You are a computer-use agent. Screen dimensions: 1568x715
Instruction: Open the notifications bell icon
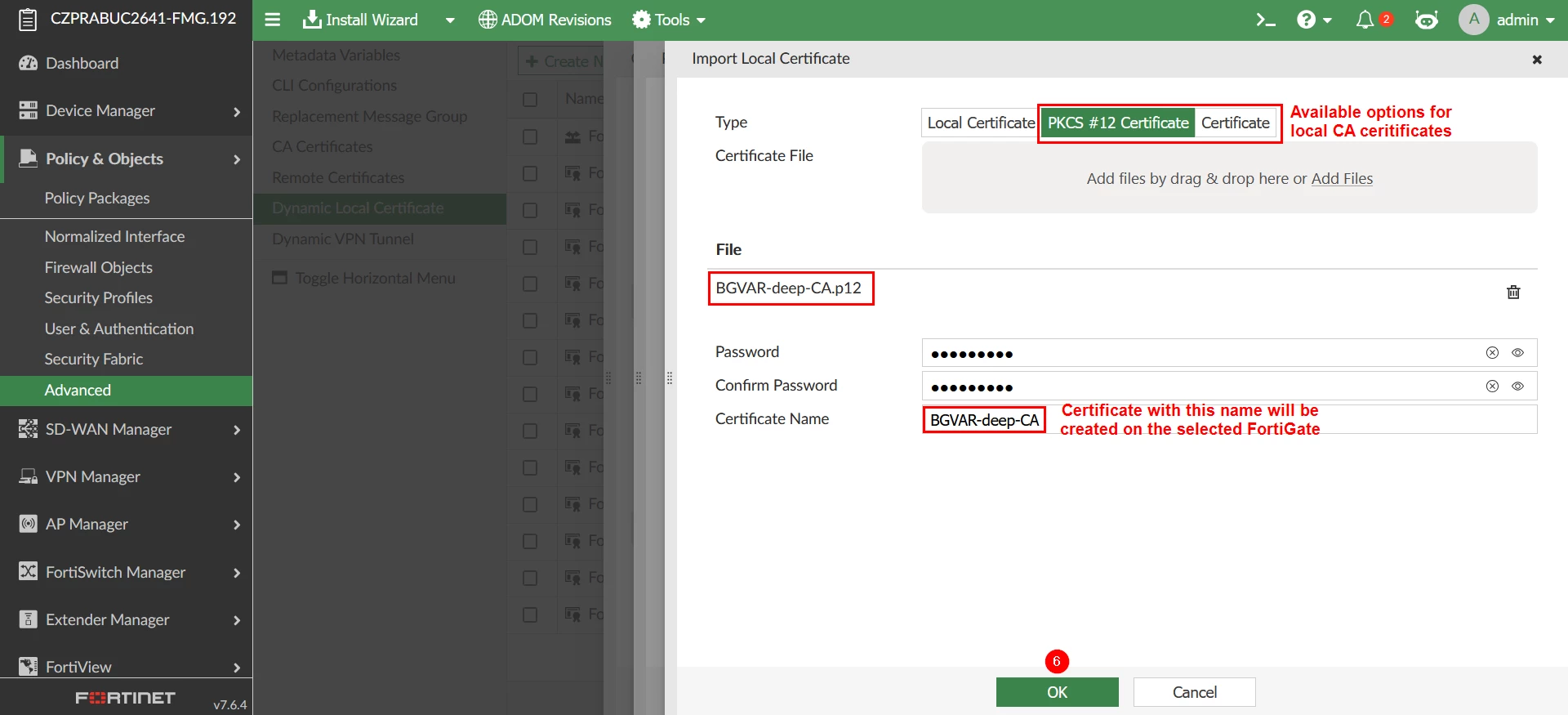coord(1365,20)
